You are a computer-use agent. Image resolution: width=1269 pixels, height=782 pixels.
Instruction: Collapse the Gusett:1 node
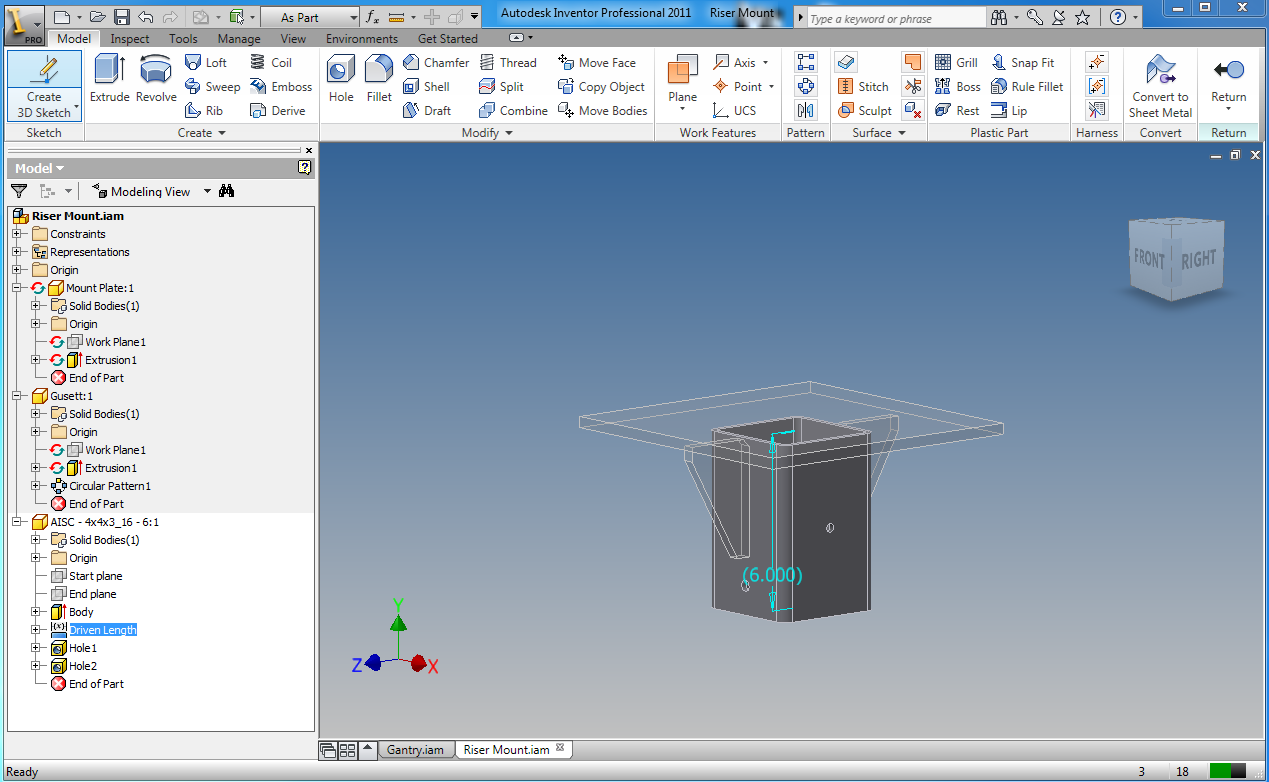point(17,396)
